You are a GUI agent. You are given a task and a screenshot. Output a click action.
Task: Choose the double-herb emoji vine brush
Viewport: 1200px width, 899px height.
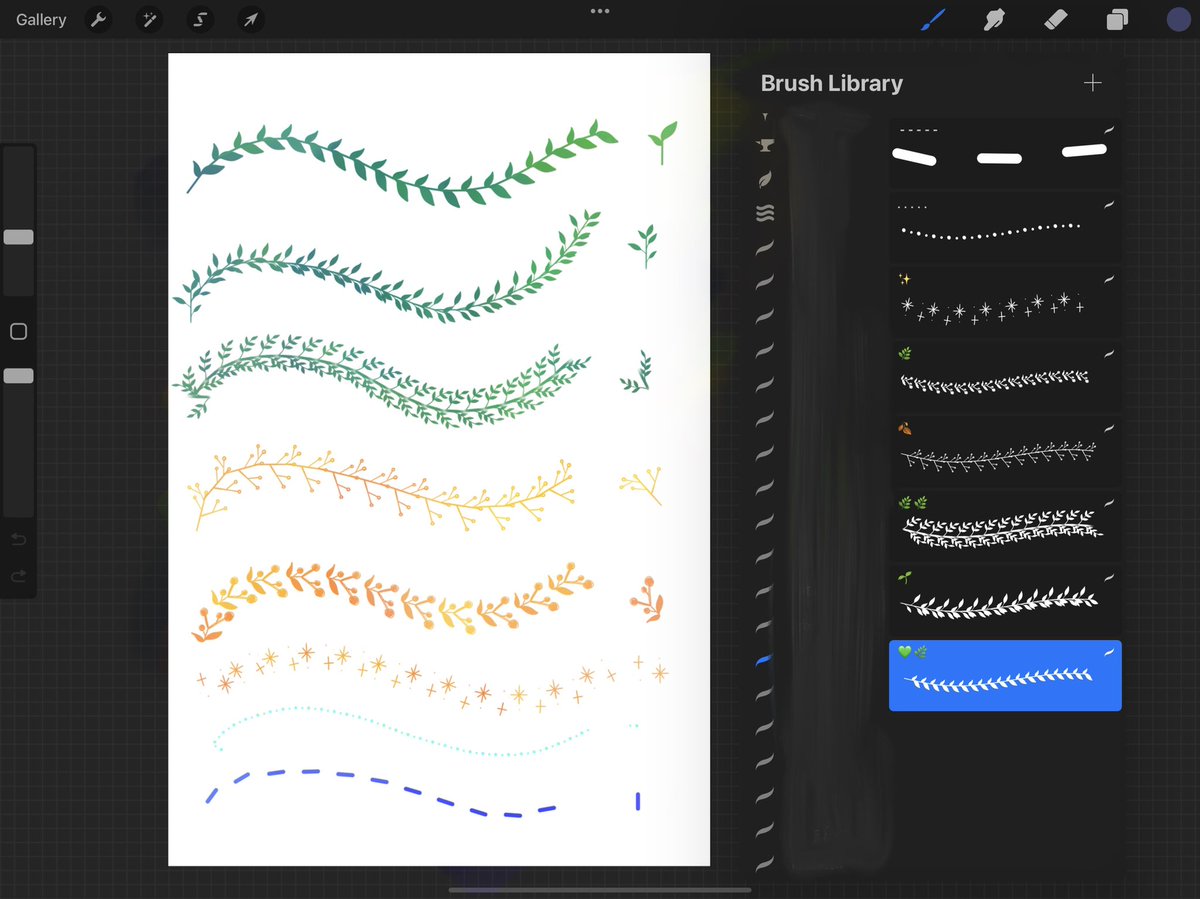click(1005, 526)
